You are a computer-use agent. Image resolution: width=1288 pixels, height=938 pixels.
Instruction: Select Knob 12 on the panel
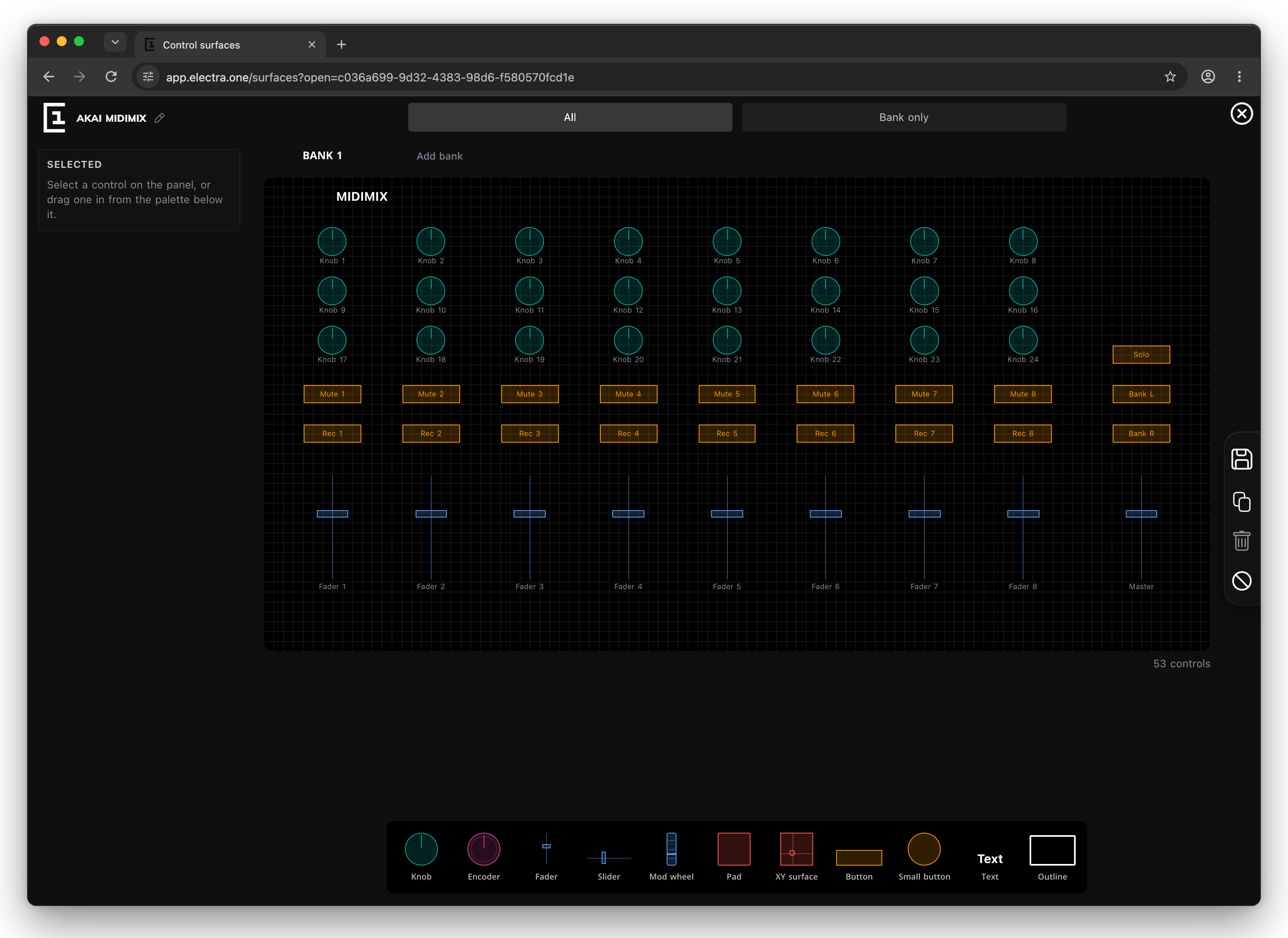tap(628, 291)
